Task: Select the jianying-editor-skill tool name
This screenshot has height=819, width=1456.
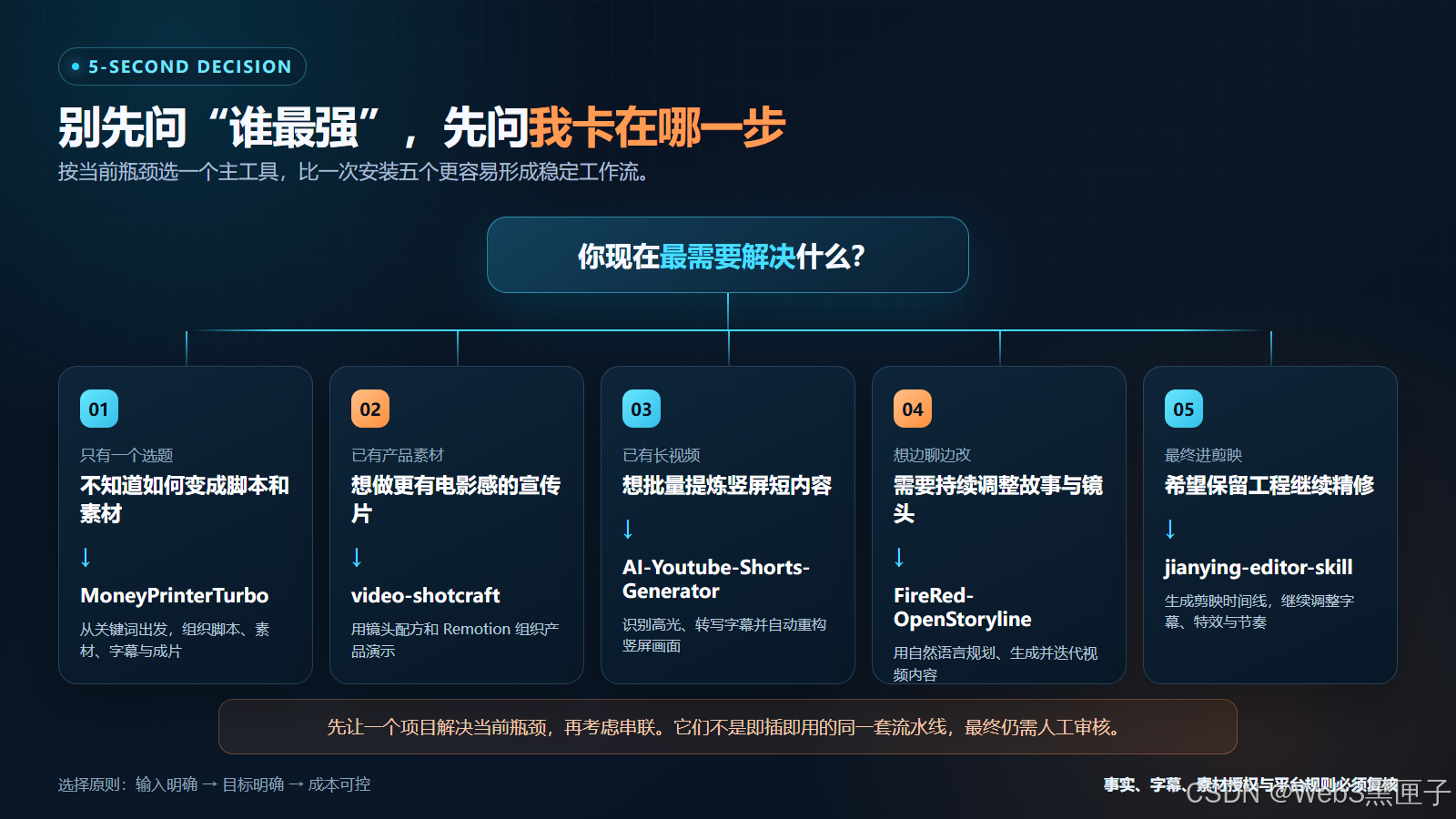Action: click(x=1259, y=567)
